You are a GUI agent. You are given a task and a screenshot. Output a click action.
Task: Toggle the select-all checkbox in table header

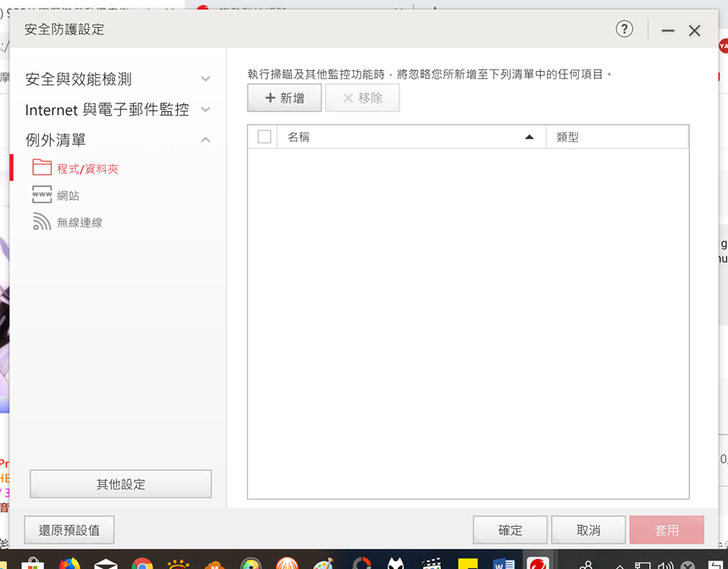(x=264, y=137)
